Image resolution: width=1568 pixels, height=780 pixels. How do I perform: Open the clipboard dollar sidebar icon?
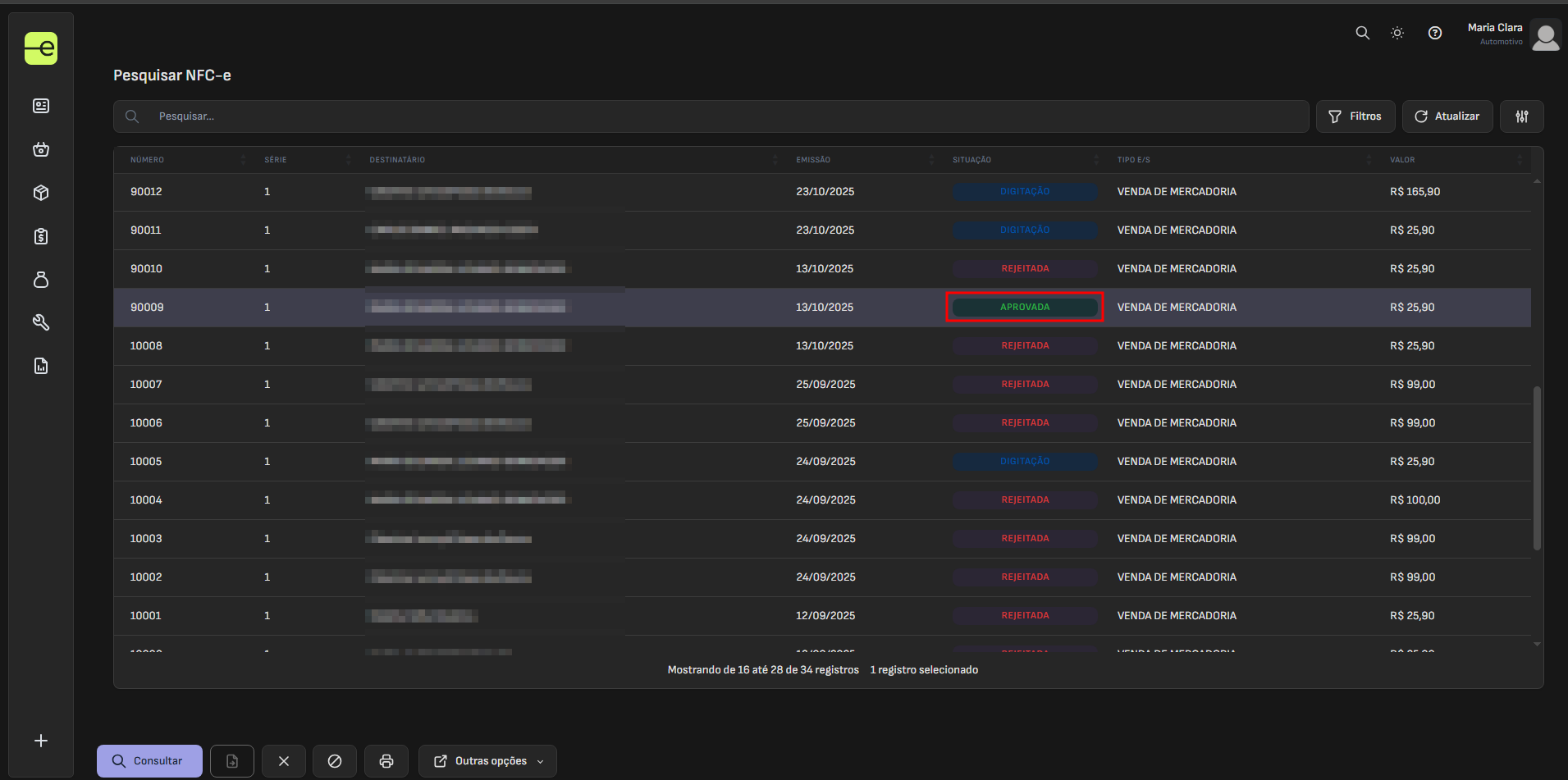coord(41,236)
